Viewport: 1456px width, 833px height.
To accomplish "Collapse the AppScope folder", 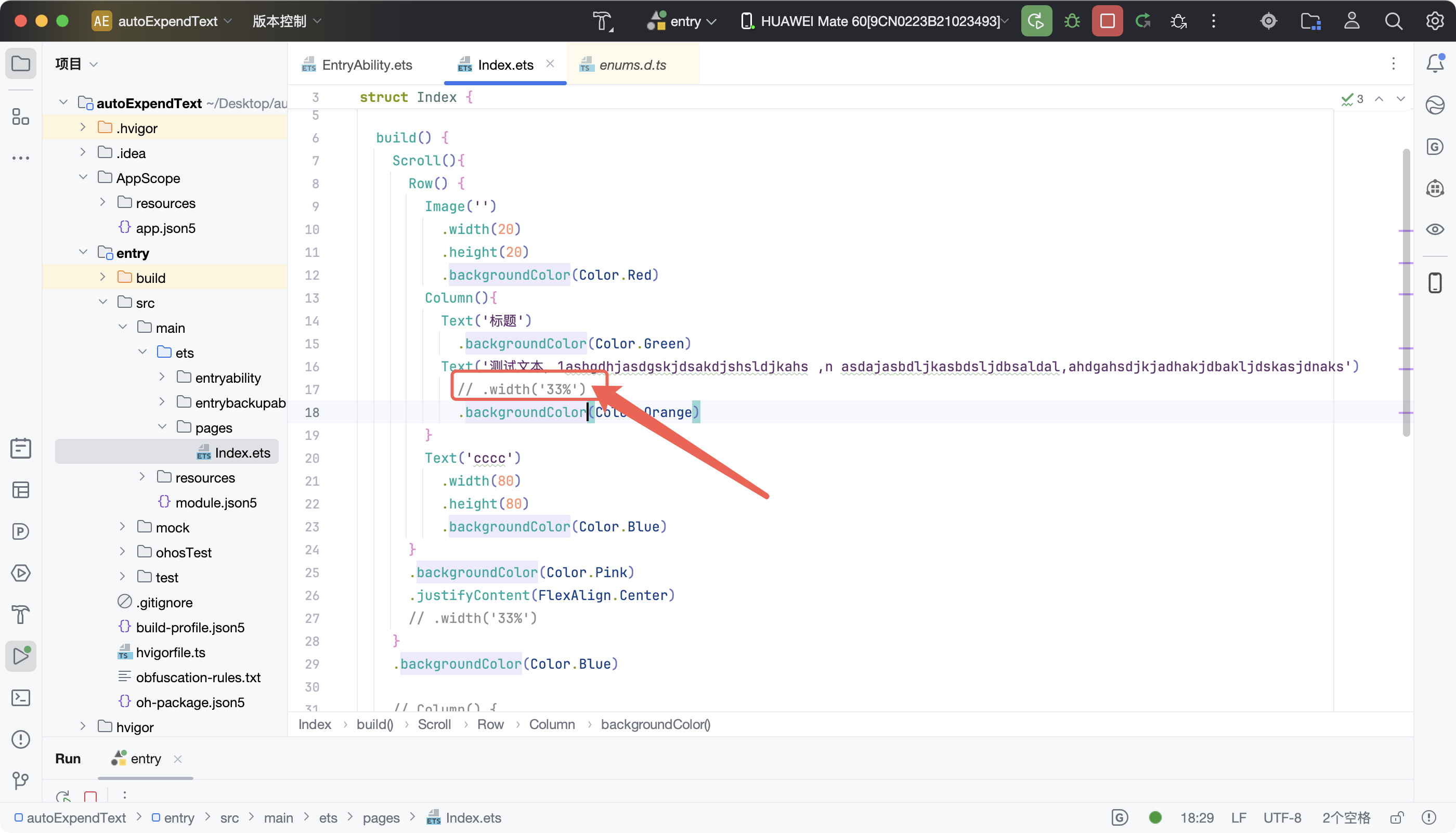I will [x=83, y=177].
